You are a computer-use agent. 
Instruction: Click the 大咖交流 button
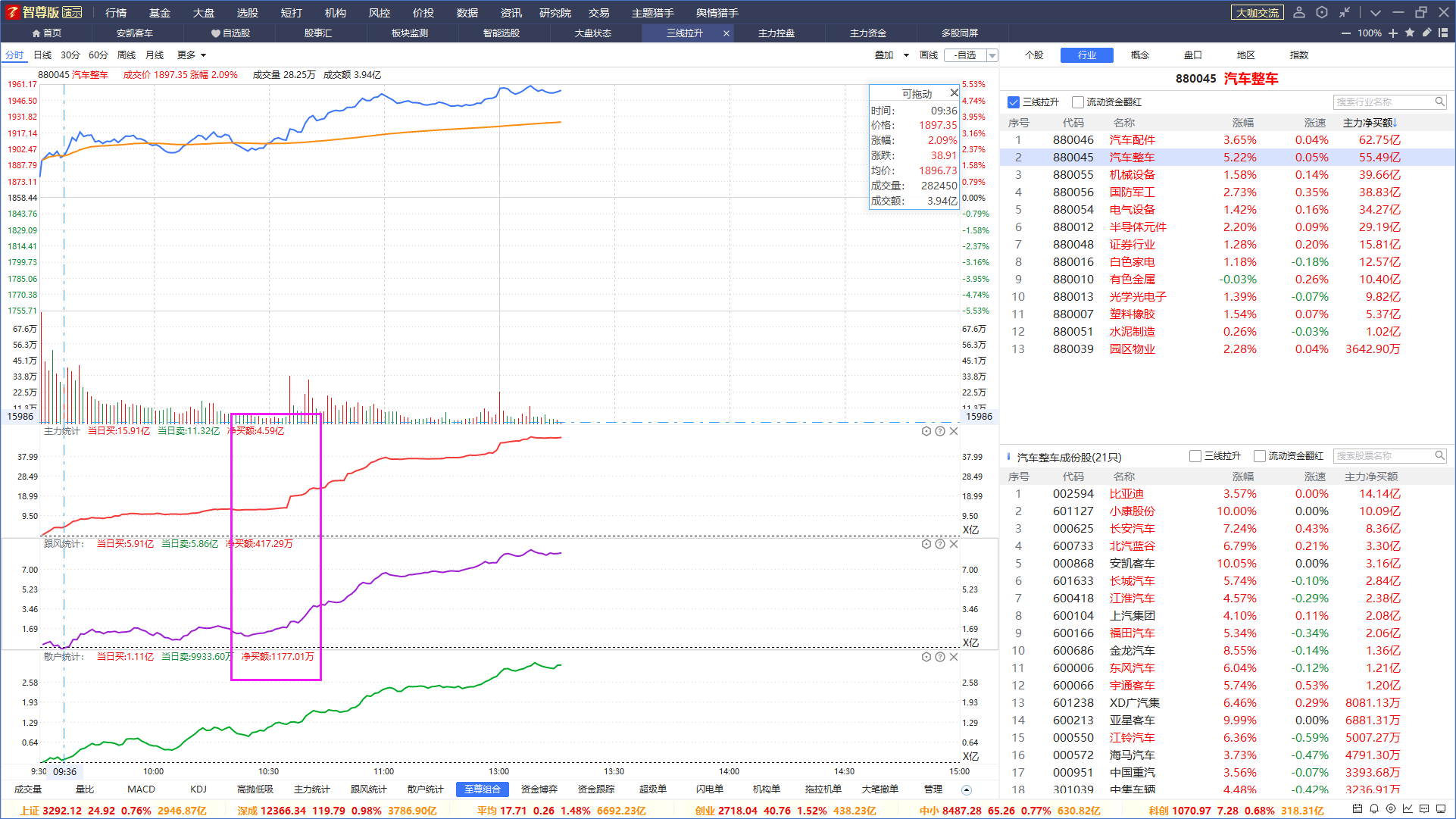tap(1258, 13)
